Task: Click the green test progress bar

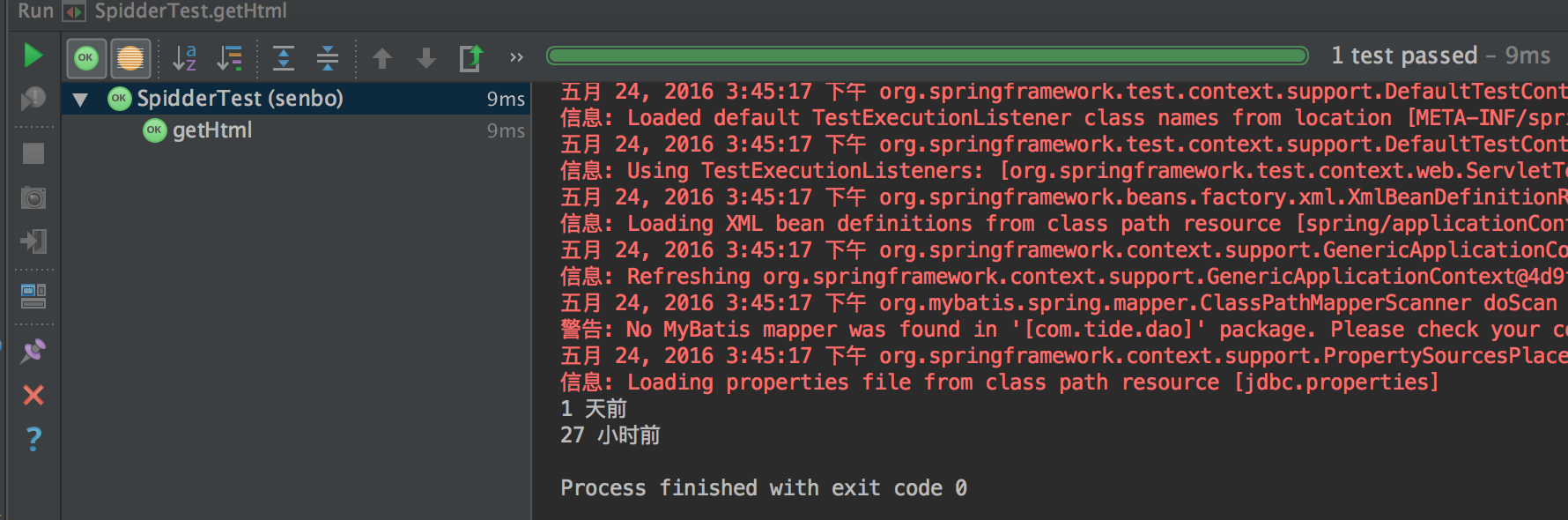Action: [x=927, y=56]
